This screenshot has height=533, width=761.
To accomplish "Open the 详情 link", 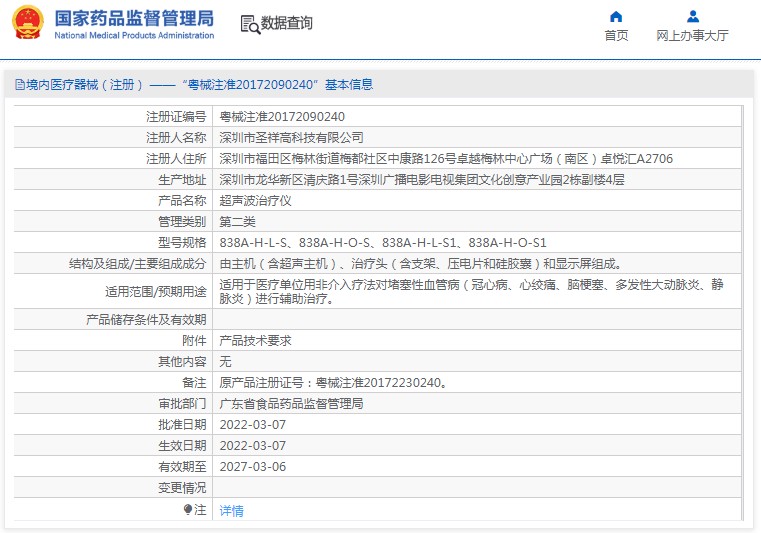I will coord(231,510).
